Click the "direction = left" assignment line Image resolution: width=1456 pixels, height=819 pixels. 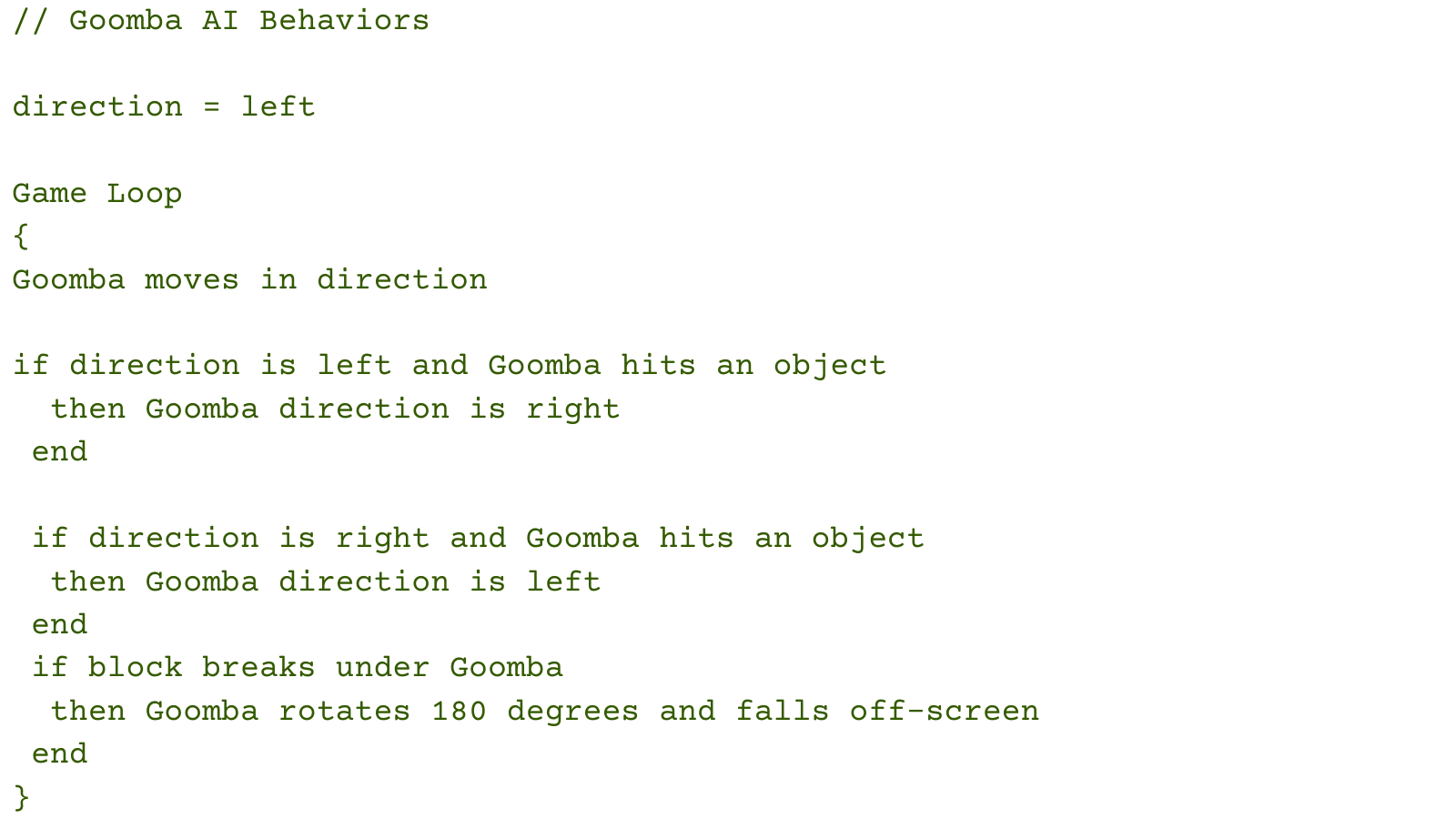(x=164, y=107)
